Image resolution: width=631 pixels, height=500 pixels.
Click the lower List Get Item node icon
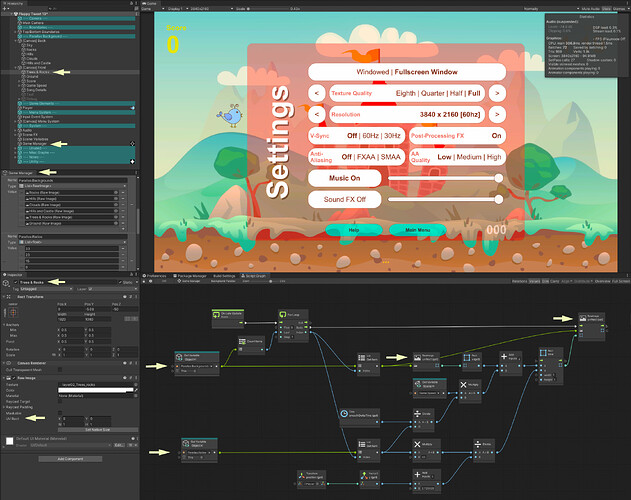(362, 444)
